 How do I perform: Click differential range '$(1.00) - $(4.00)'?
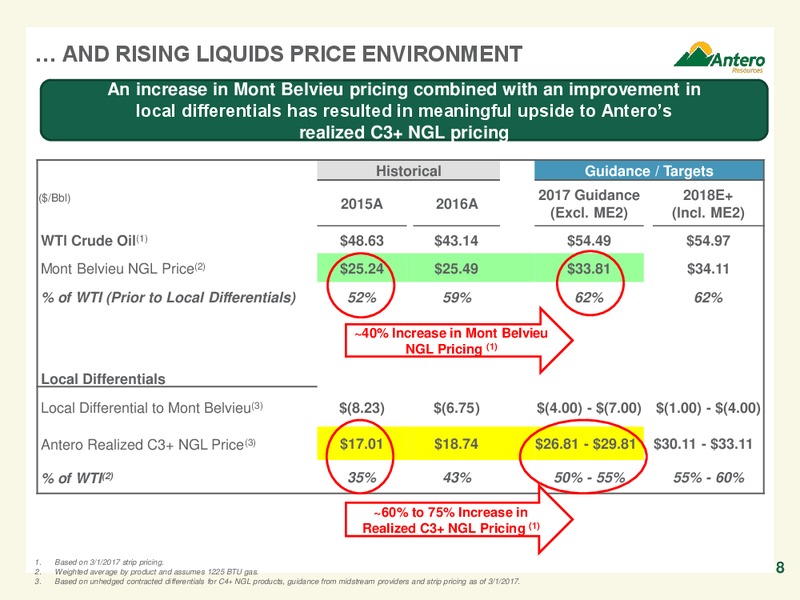pyautogui.click(x=708, y=408)
